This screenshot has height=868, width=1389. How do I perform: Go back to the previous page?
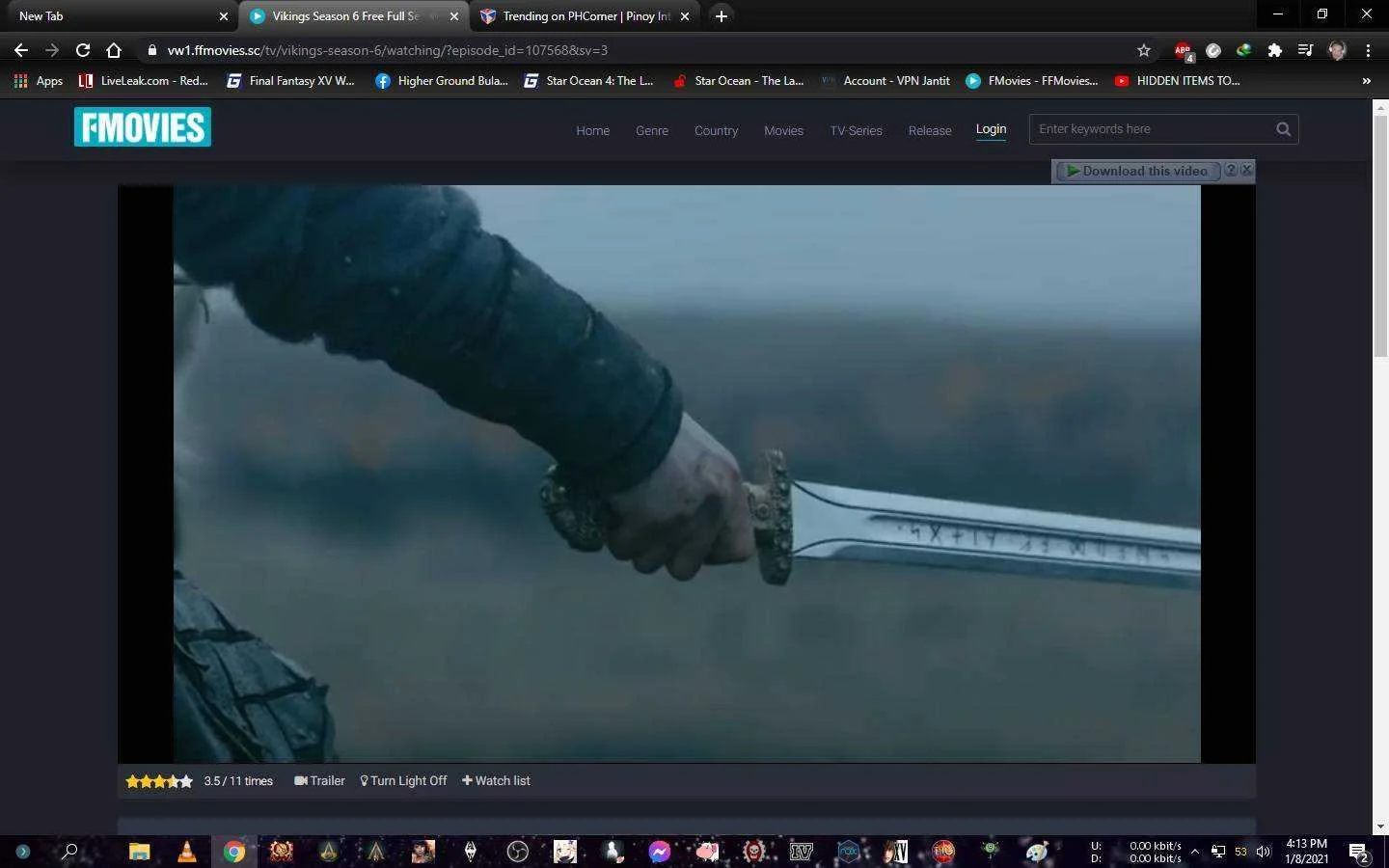pyautogui.click(x=21, y=50)
